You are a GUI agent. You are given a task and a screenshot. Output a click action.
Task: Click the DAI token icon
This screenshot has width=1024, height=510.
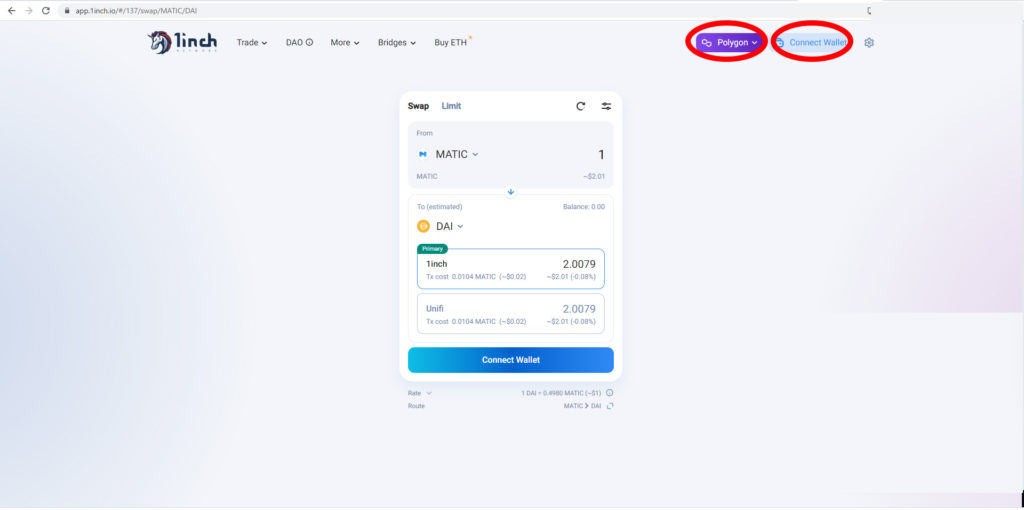(423, 227)
